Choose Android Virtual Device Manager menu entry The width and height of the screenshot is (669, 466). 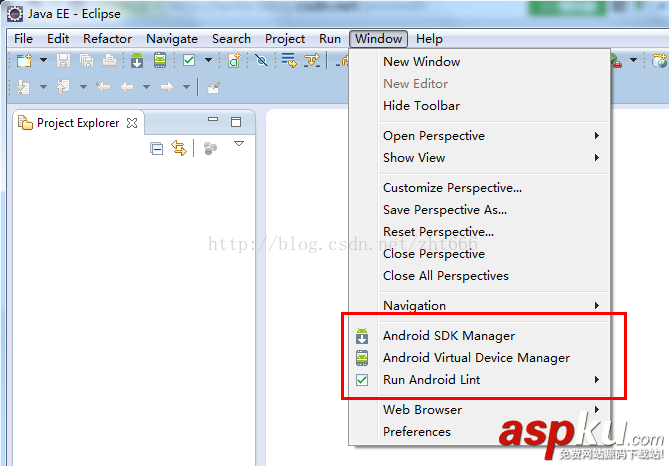[480, 358]
